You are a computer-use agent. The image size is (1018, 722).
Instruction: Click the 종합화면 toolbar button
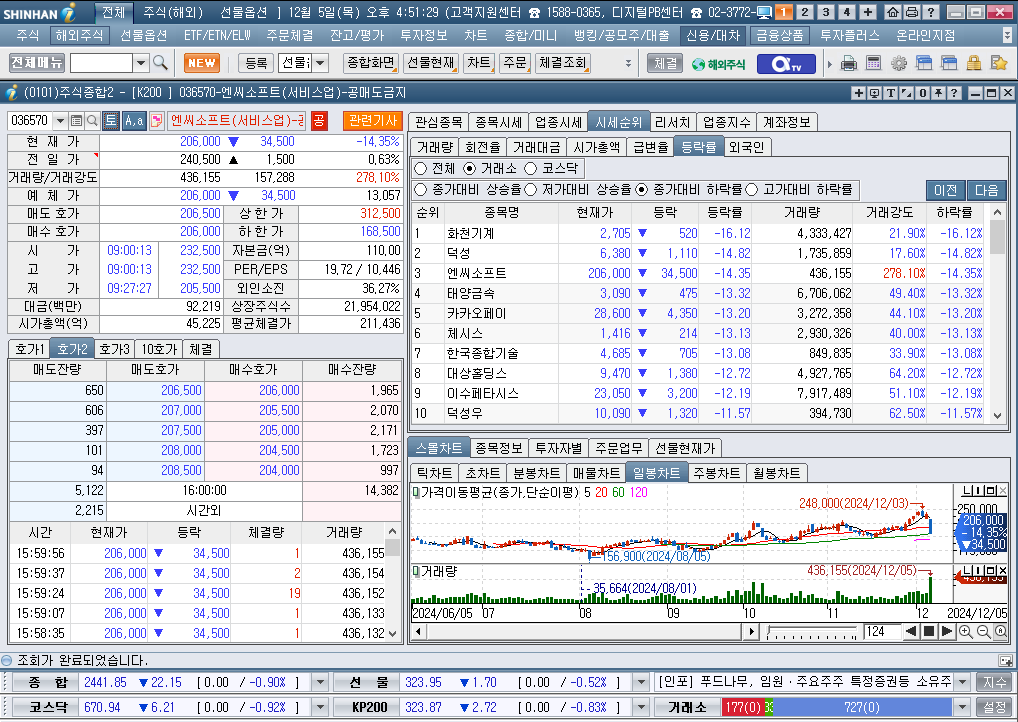371,63
